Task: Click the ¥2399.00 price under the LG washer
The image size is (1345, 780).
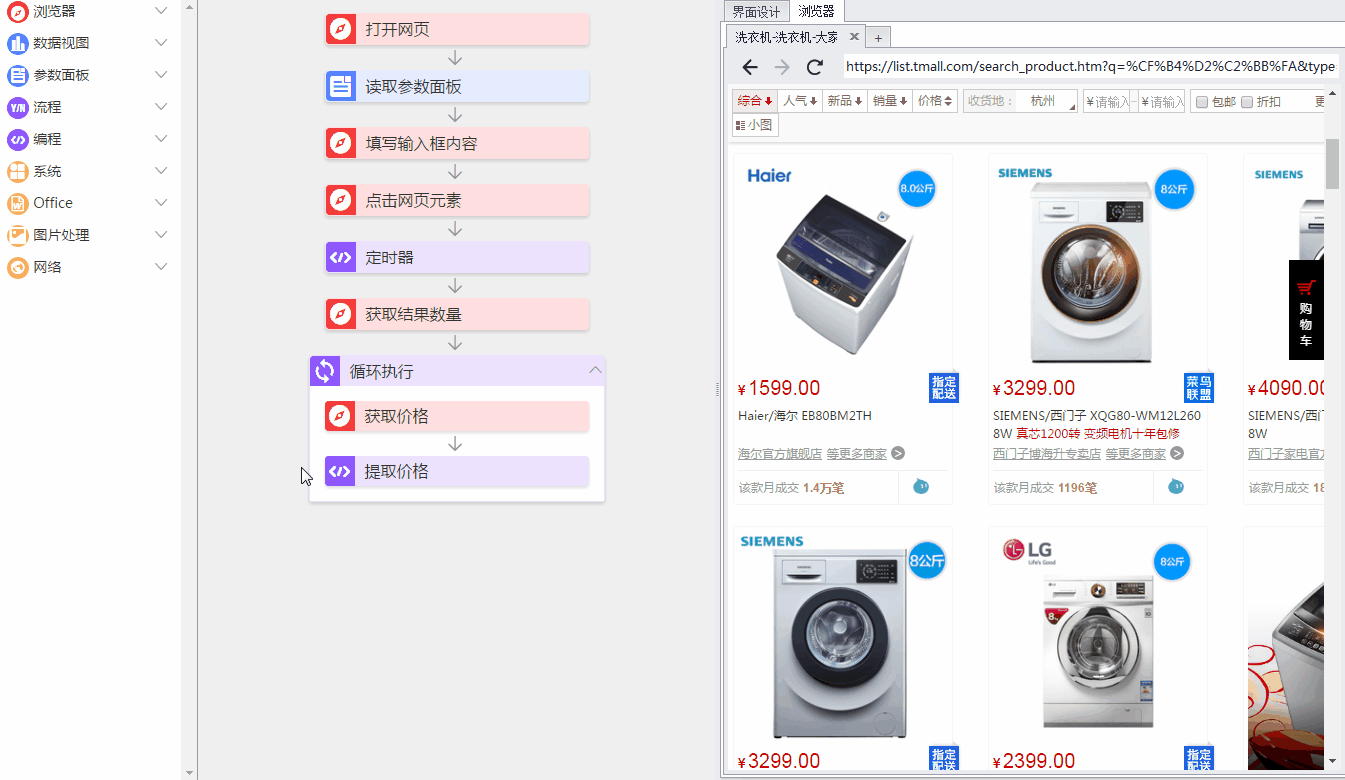Action: point(1034,762)
